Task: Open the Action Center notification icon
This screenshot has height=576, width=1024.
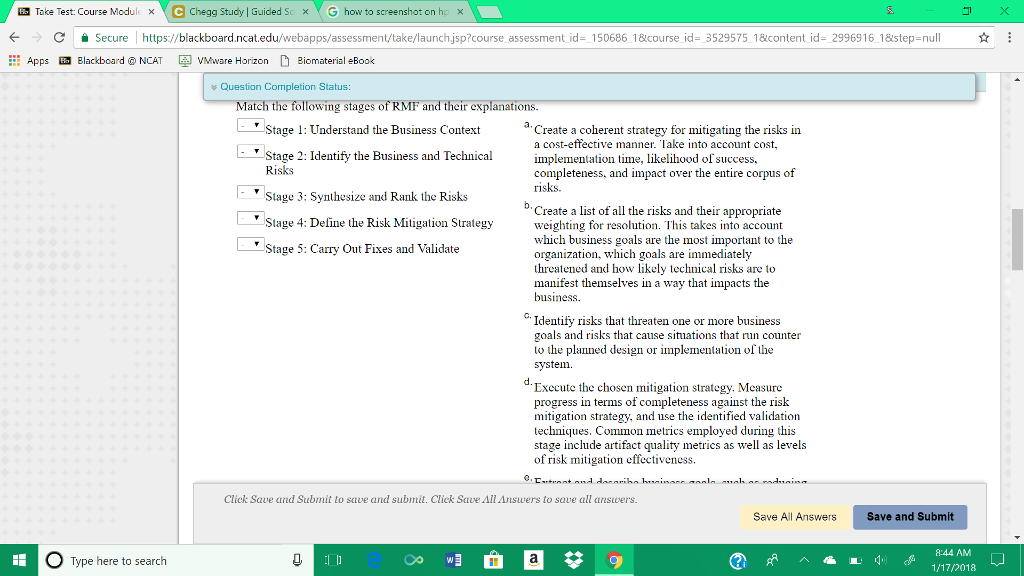Action: click(x=997, y=562)
